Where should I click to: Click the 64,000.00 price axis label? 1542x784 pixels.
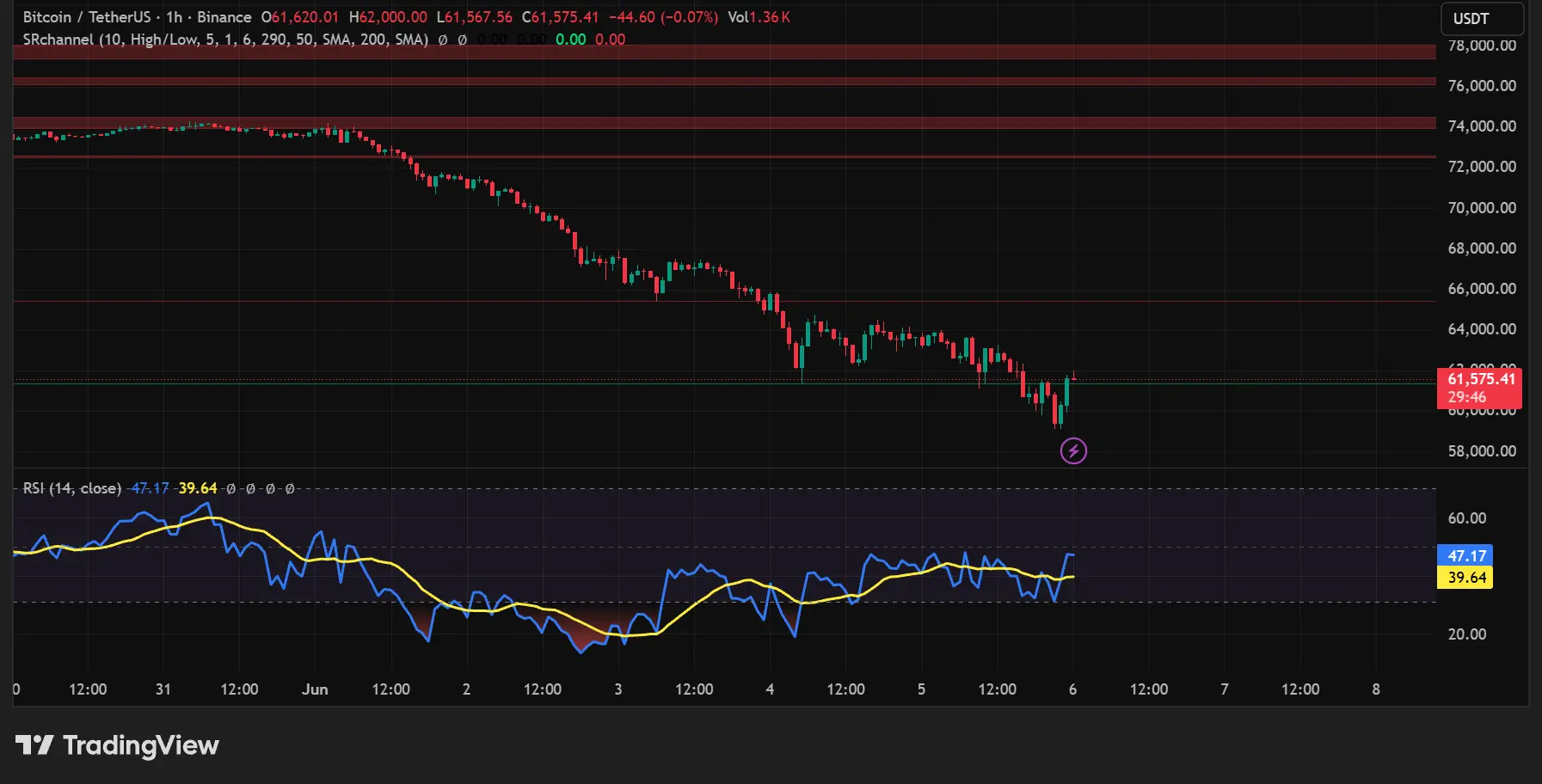1482,329
